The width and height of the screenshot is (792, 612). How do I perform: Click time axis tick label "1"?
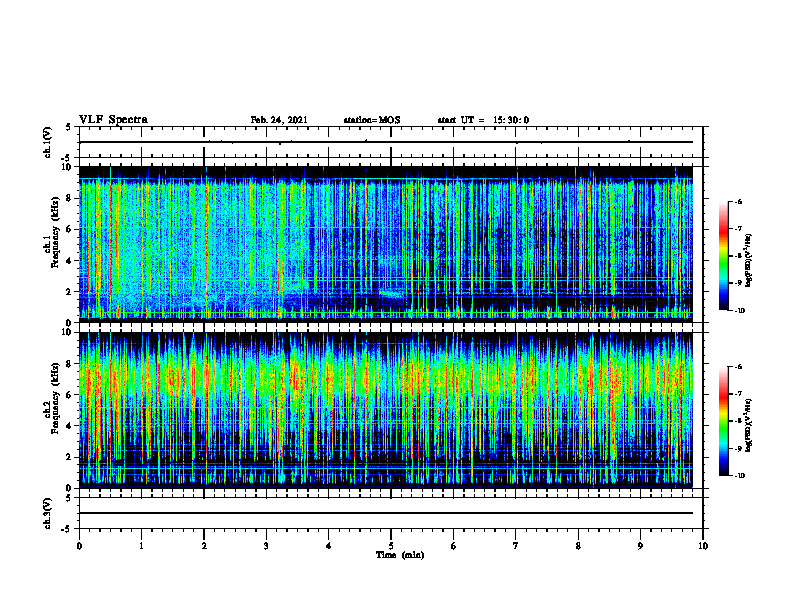pos(141,546)
